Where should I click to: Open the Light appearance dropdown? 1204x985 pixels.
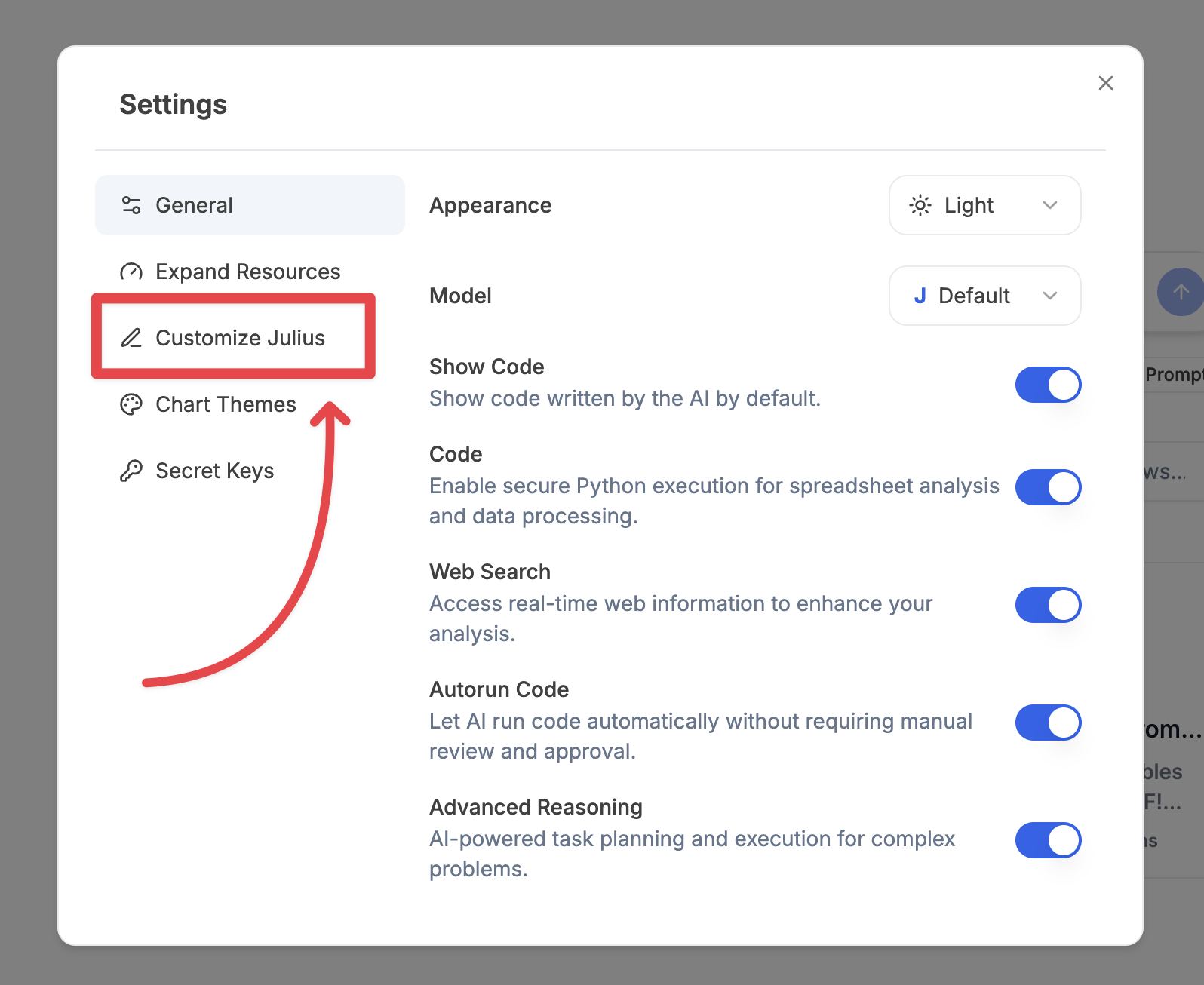(x=985, y=205)
